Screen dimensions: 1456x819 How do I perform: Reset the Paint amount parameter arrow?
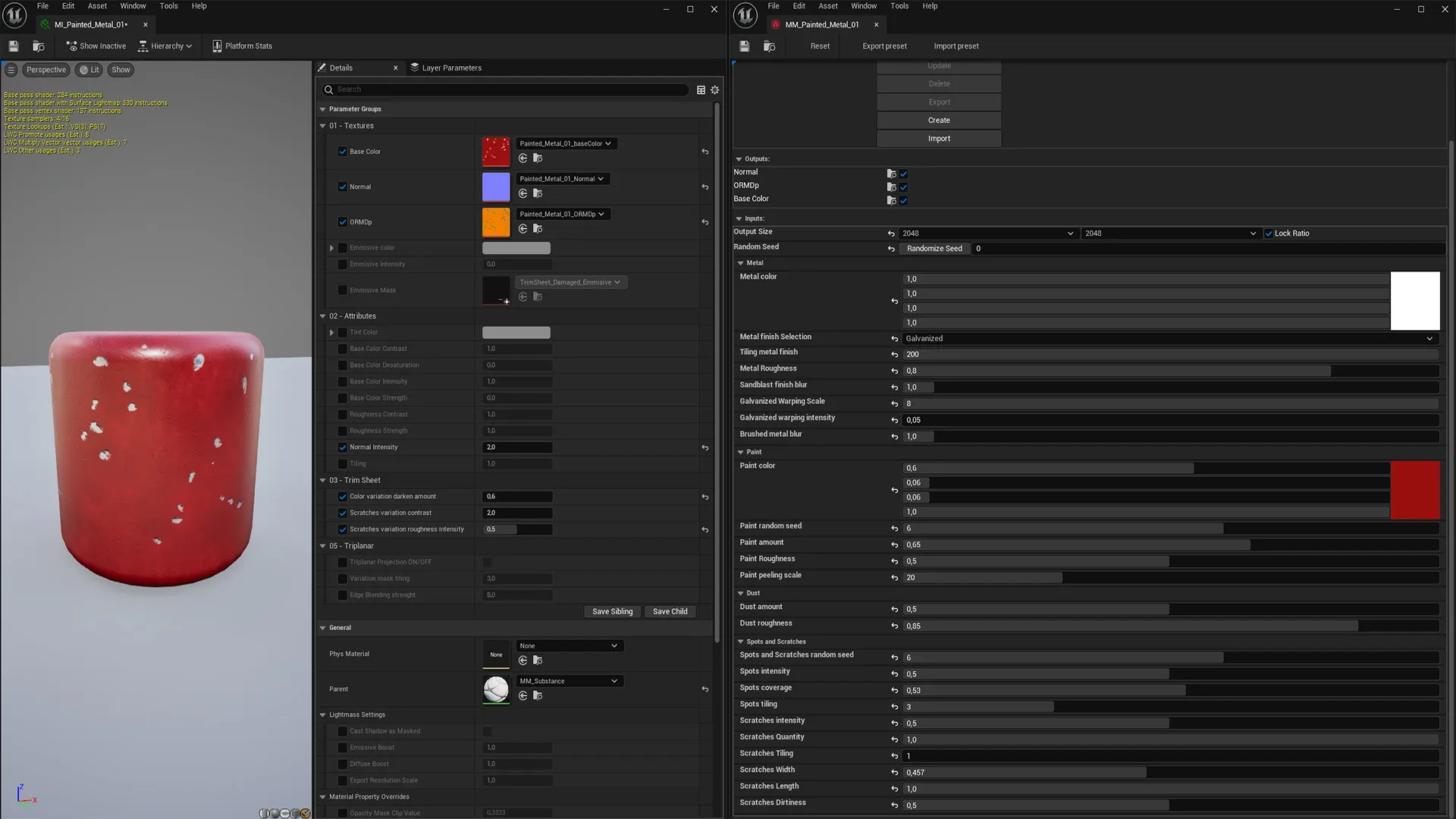click(x=894, y=545)
